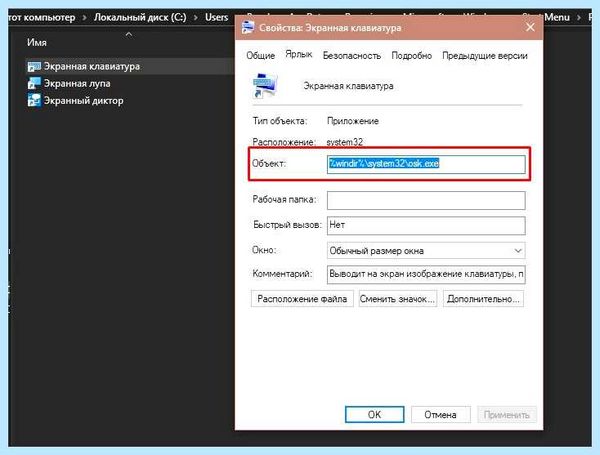Click Menu segment in the breadcrumb
This screenshot has height=455, width=600.
[x=557, y=17]
